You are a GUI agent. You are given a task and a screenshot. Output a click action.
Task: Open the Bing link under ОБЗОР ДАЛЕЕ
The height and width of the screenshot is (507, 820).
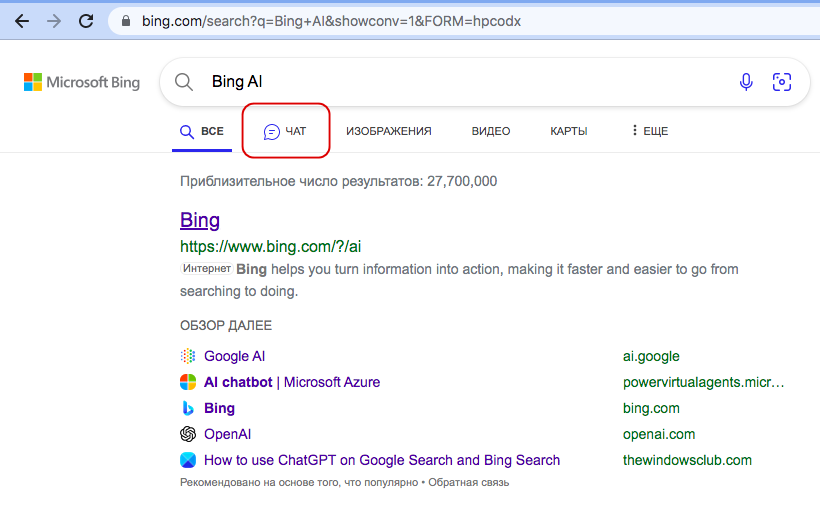coord(219,408)
